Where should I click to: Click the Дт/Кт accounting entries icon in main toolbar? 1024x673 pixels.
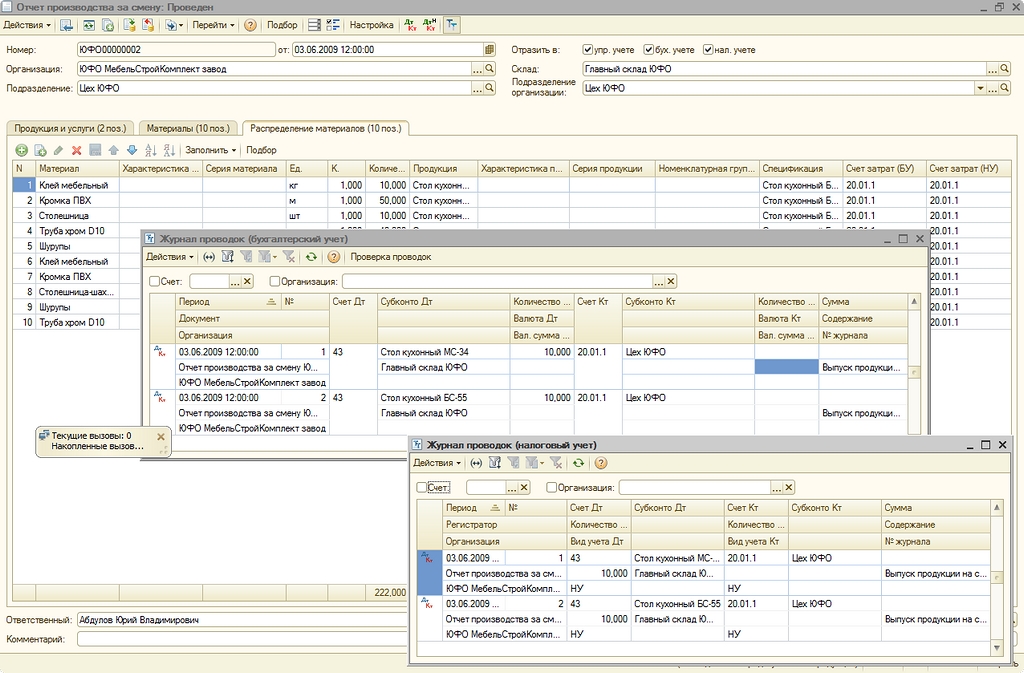411,25
